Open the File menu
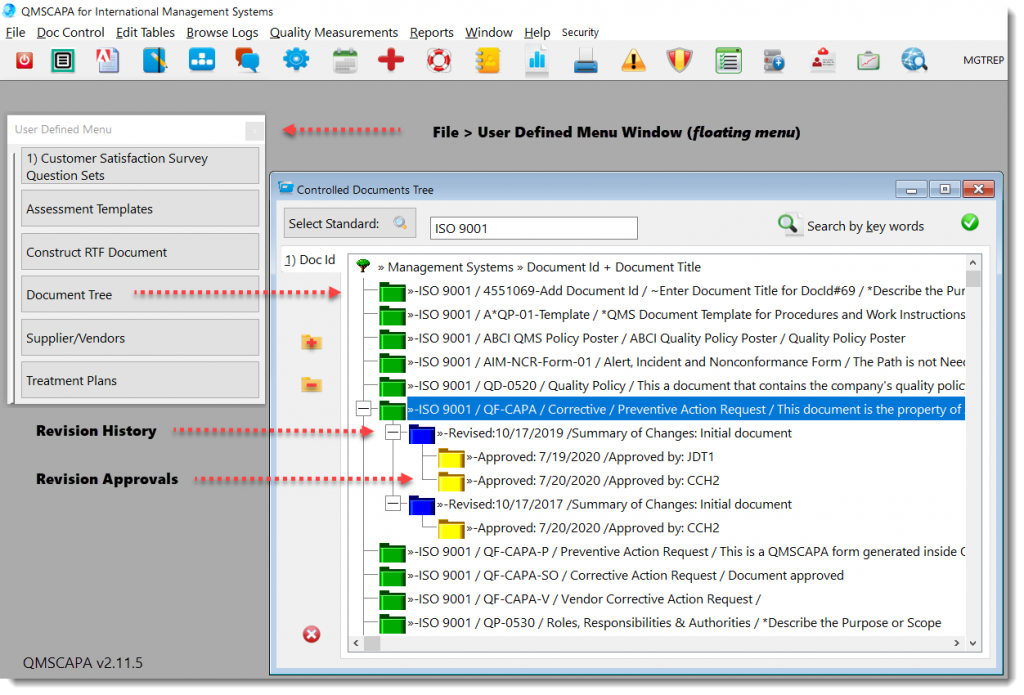 click(x=16, y=33)
